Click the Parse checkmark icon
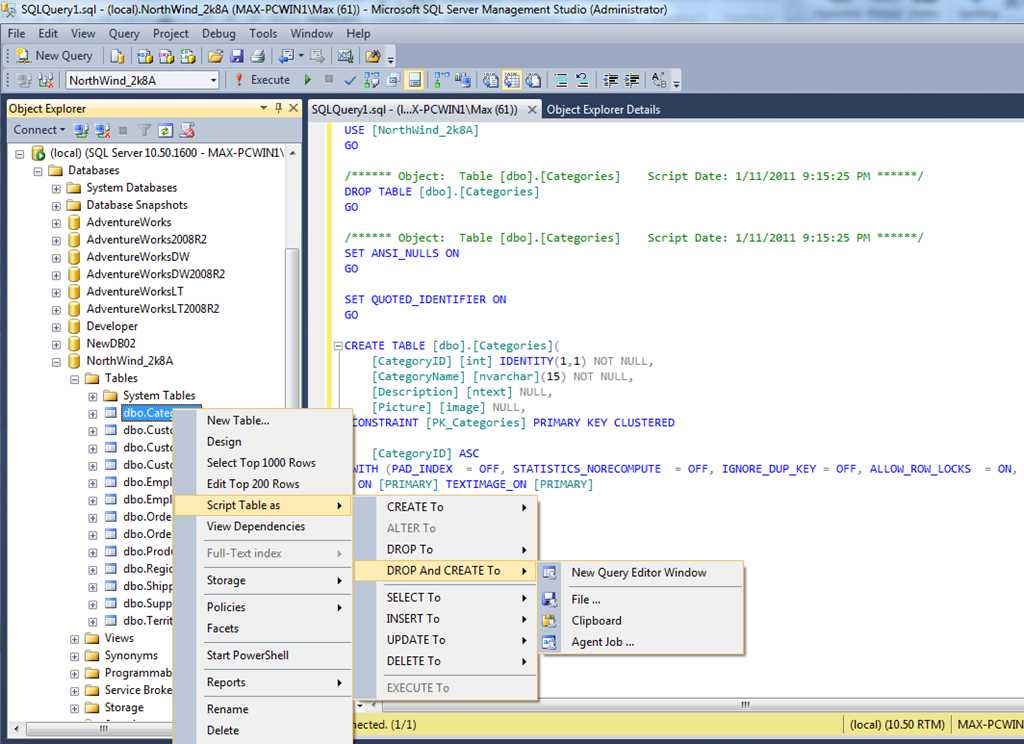The height and width of the screenshot is (744, 1024). 350,80
